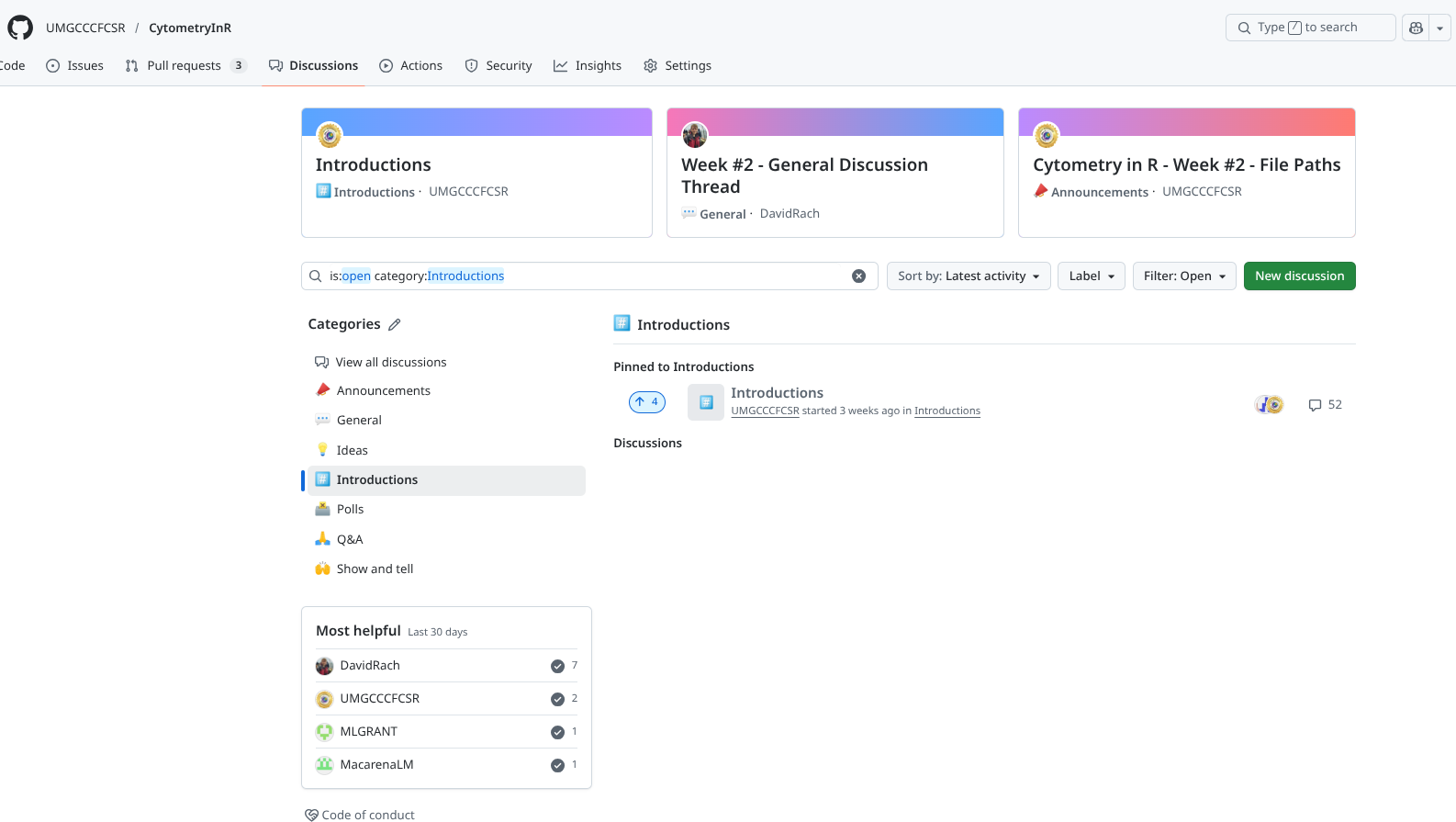Click the New discussion button
1456x822 pixels.
point(1299,276)
